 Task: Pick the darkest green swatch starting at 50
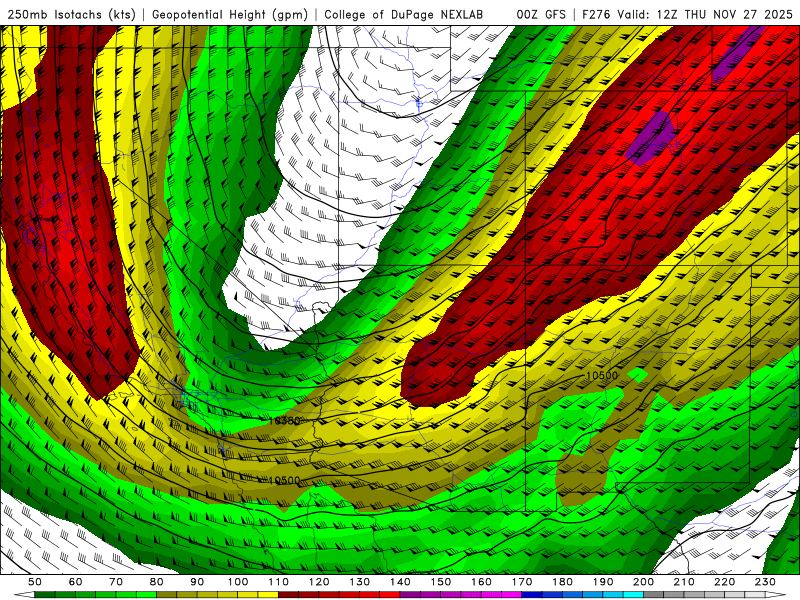tap(45, 595)
